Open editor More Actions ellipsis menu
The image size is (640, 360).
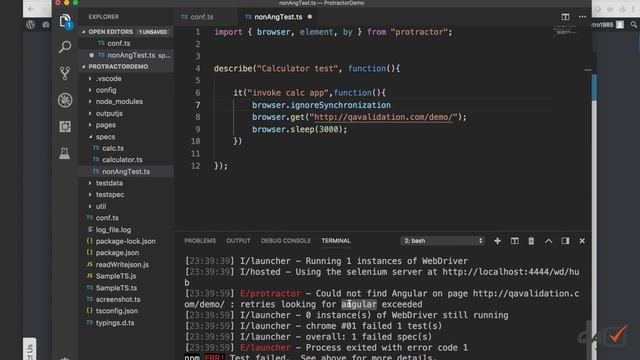click(x=582, y=17)
